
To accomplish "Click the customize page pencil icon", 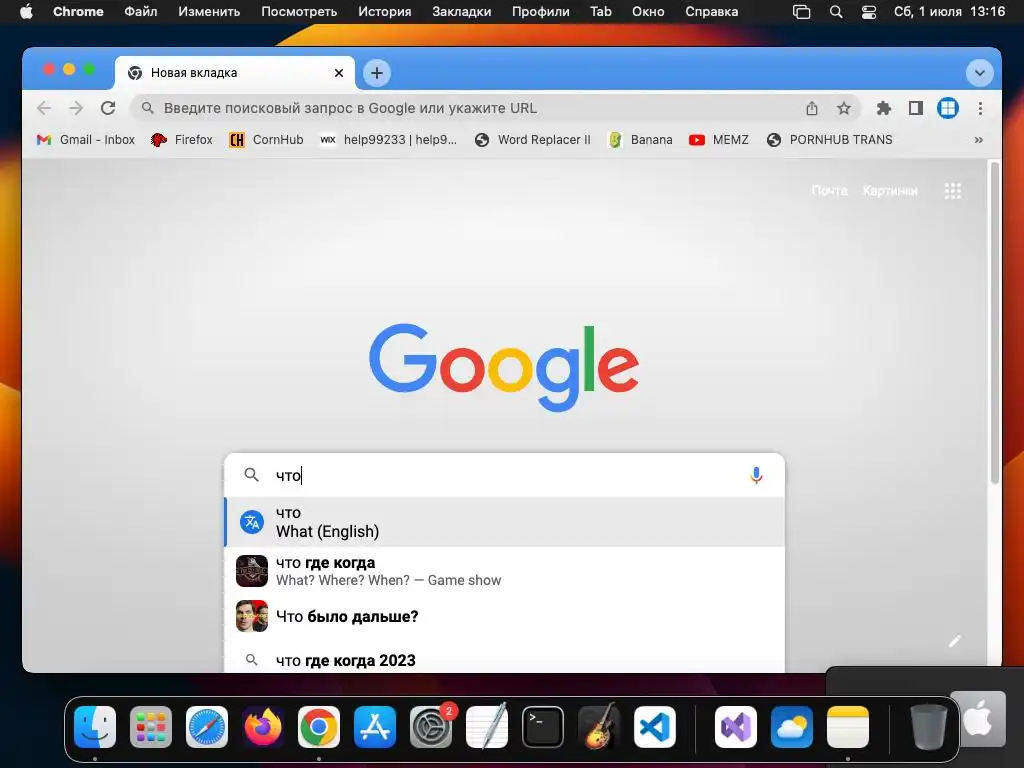I will 955,641.
